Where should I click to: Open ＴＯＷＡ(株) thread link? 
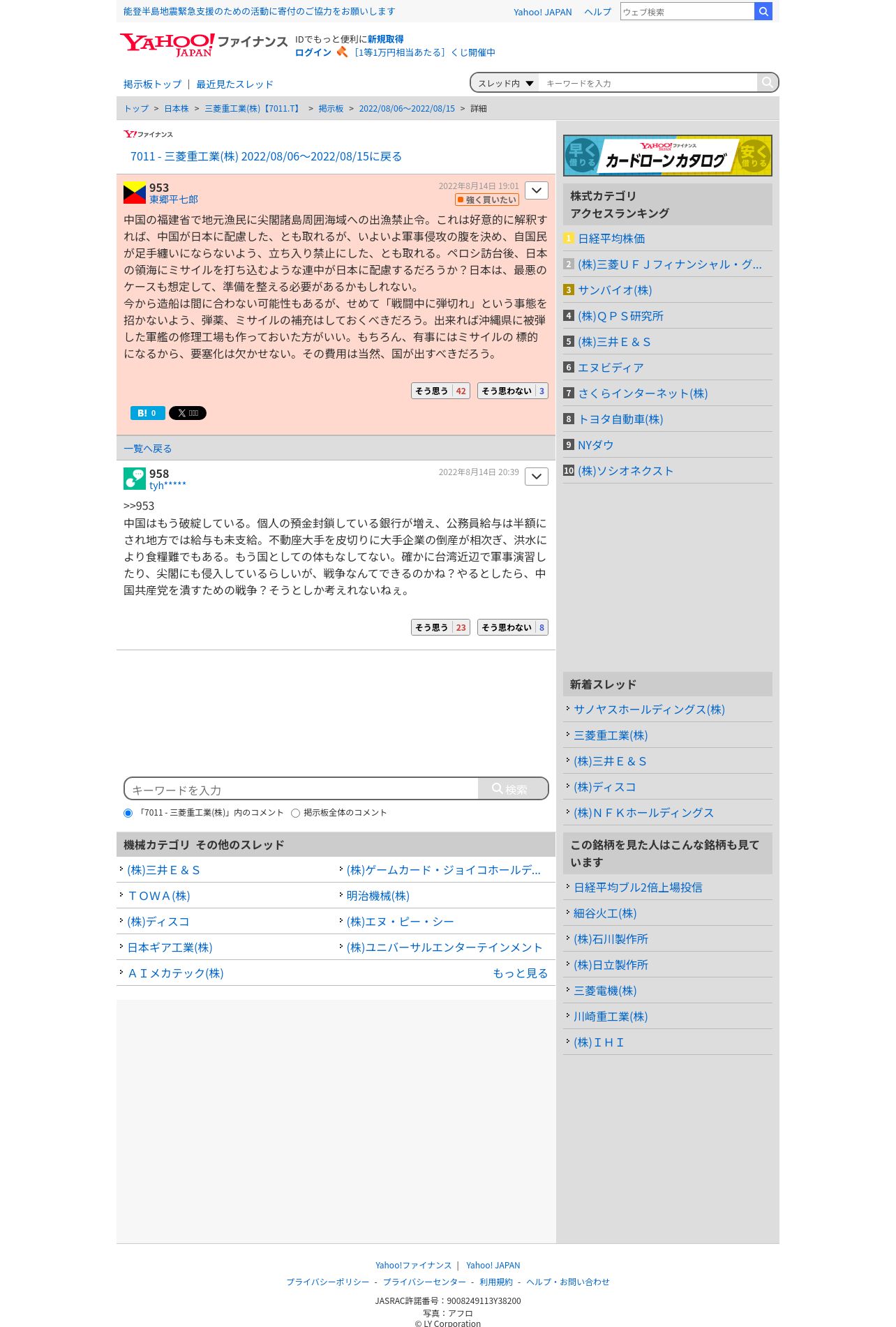pos(158,896)
